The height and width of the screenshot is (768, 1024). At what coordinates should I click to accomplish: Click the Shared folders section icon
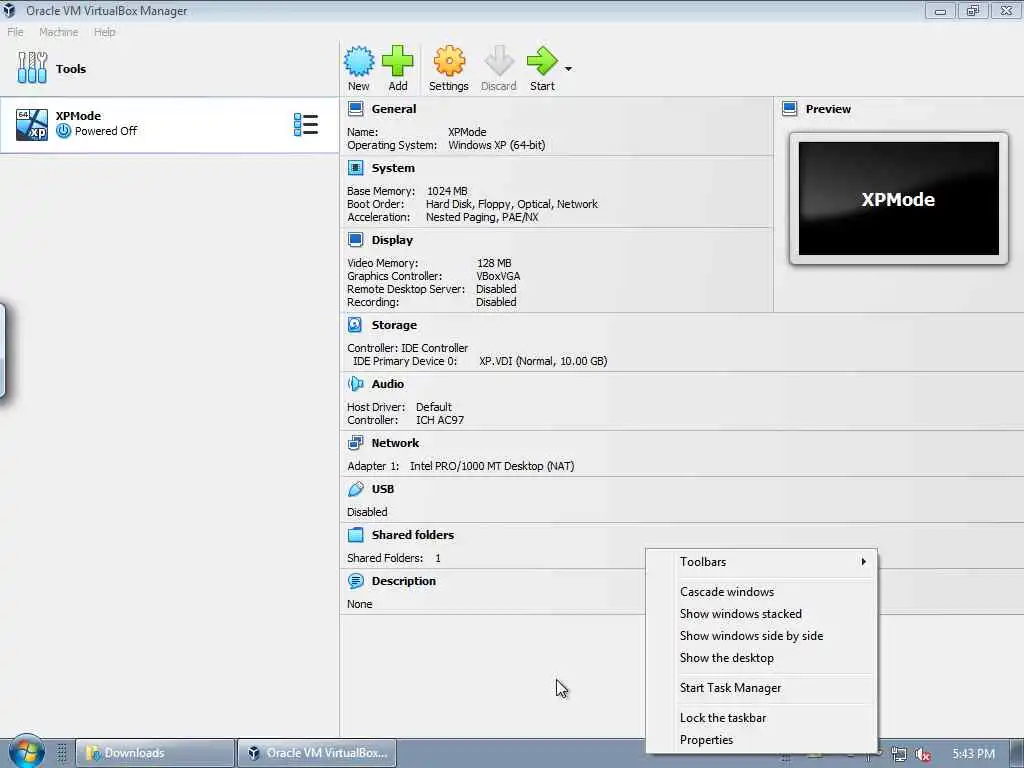(x=355, y=535)
